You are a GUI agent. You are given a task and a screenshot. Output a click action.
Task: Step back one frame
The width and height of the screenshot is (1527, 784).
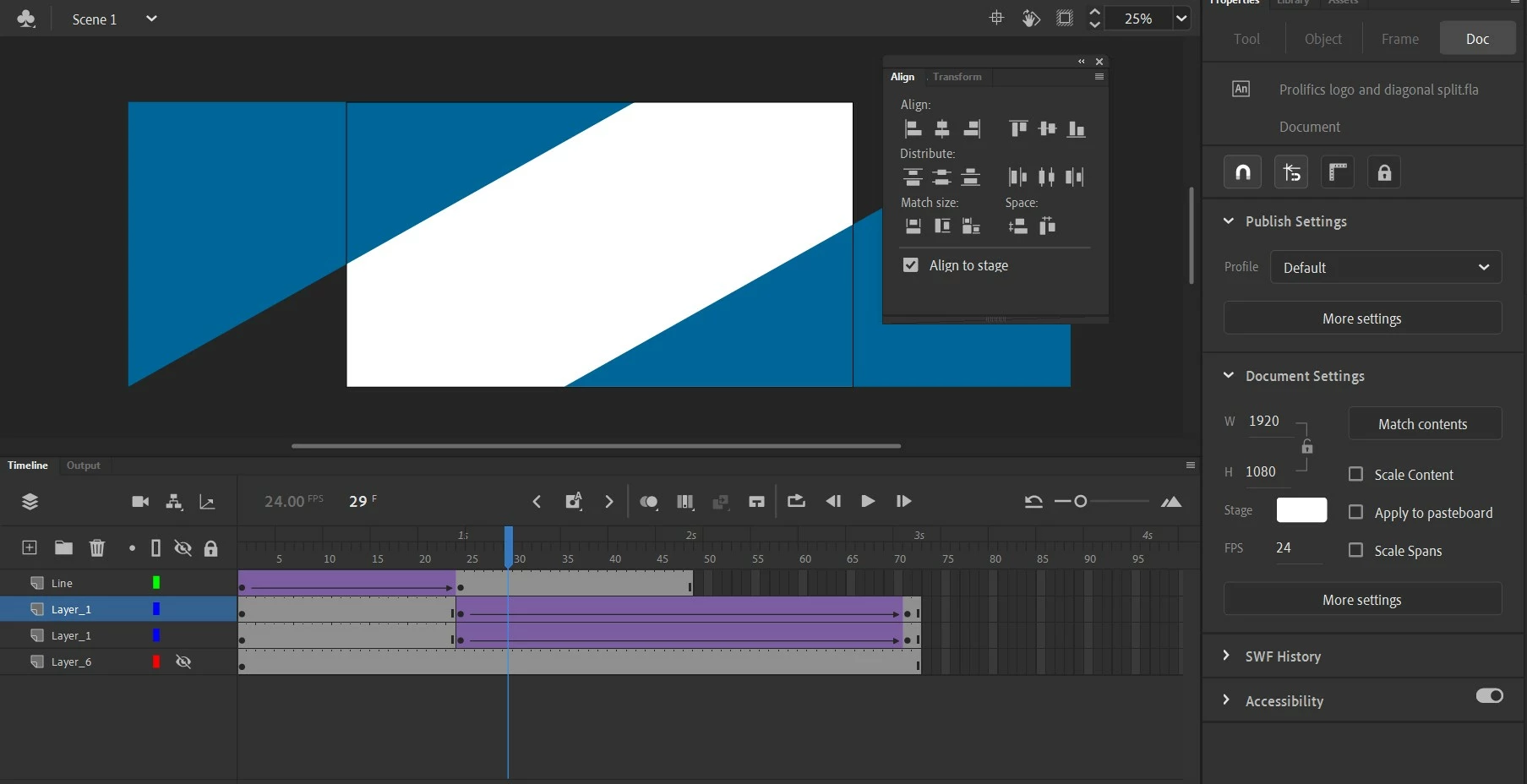pyautogui.click(x=833, y=501)
